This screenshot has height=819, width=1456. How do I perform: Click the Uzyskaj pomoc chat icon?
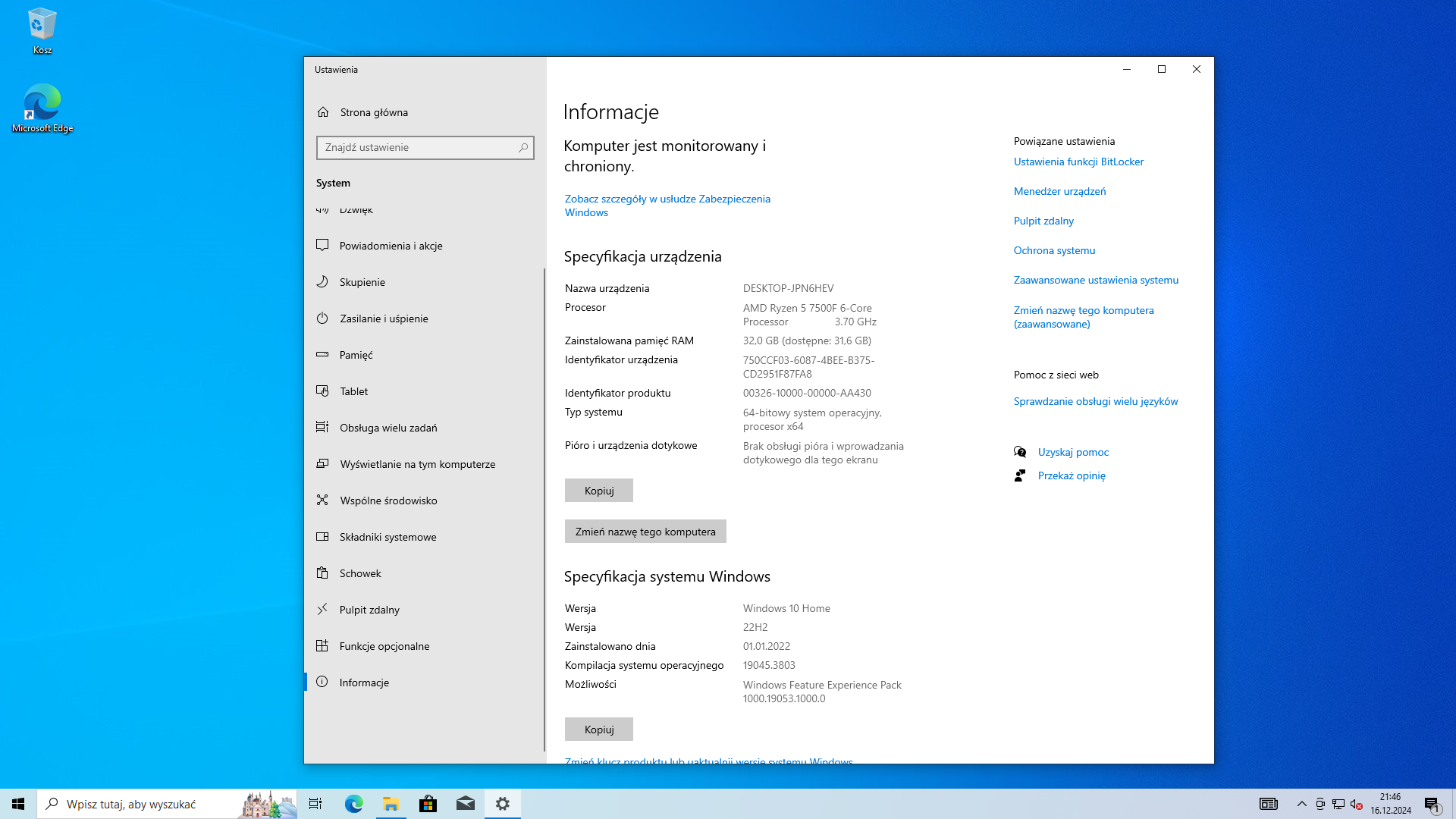coord(1020,452)
